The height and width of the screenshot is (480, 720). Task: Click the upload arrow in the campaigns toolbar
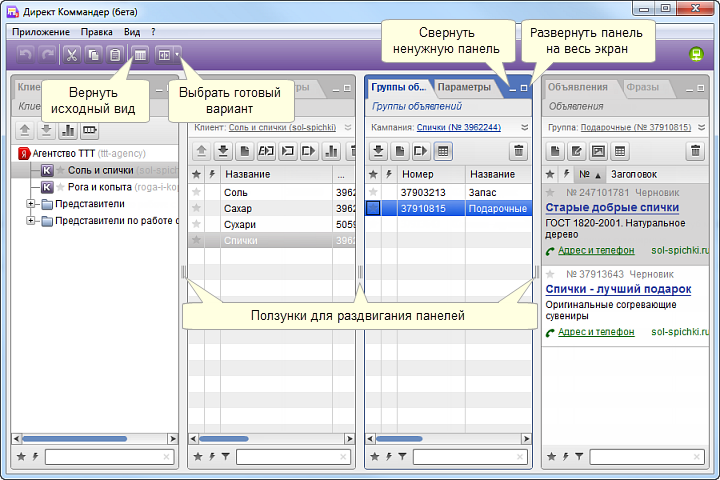point(201,151)
